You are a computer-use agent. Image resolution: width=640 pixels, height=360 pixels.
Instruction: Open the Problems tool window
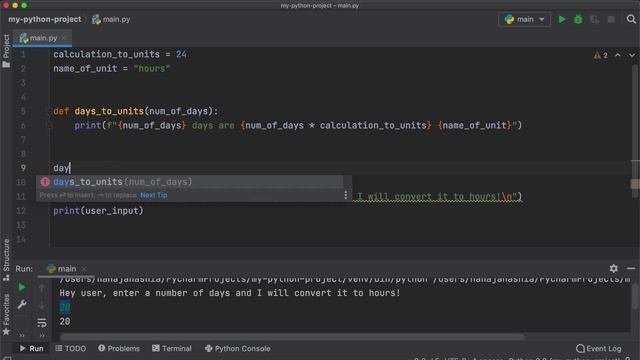(x=119, y=349)
